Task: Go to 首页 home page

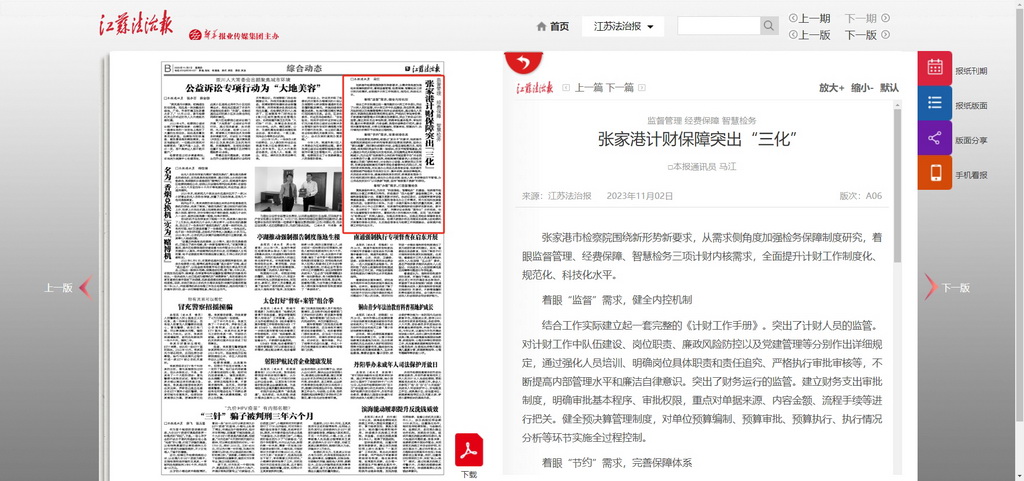Action: click(553, 26)
